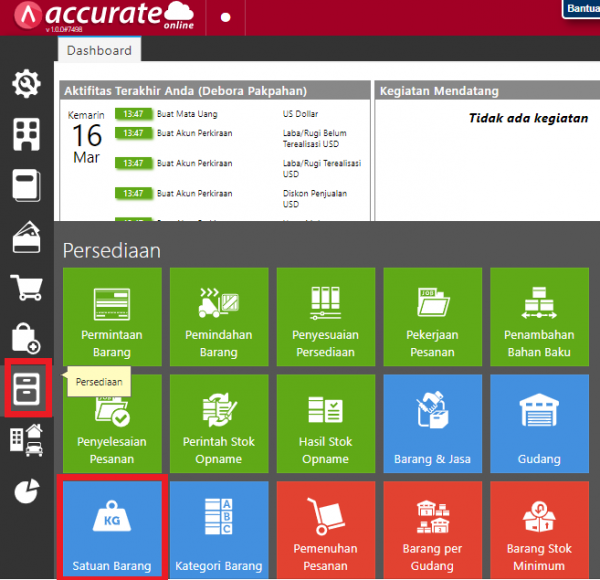Open Penyesuaian Persediaan tile

coord(326,316)
